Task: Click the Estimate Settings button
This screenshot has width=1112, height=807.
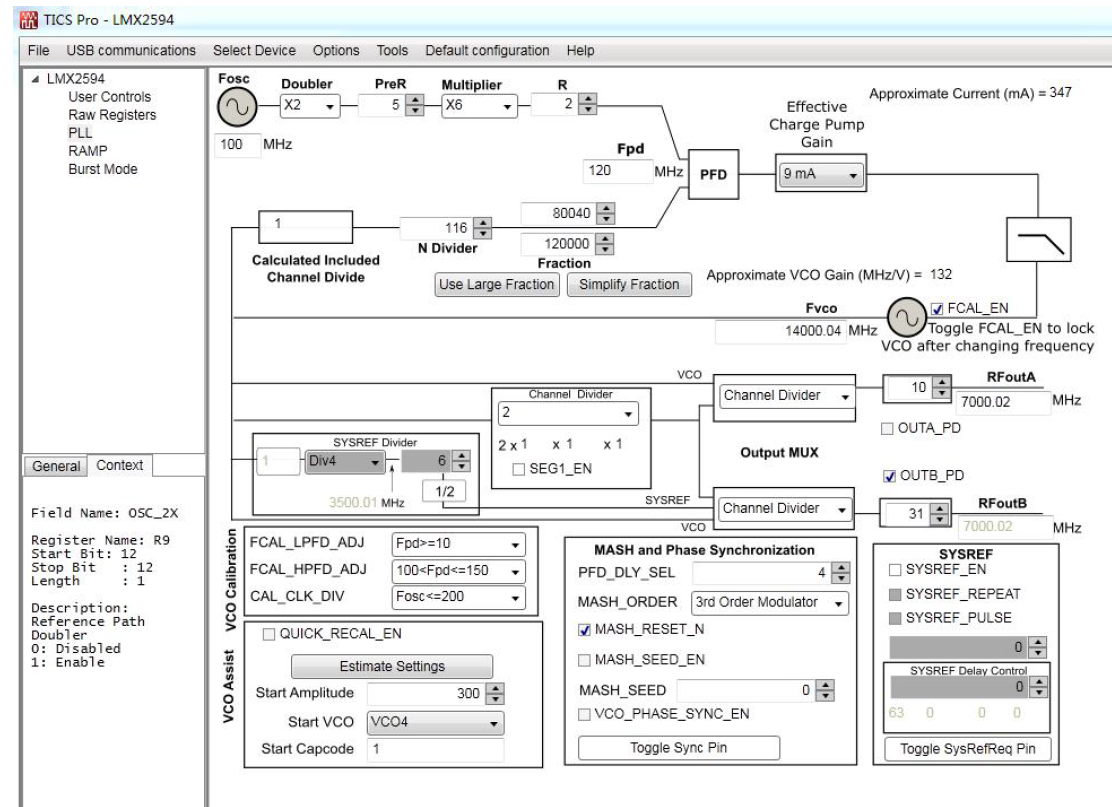Action: (x=392, y=667)
